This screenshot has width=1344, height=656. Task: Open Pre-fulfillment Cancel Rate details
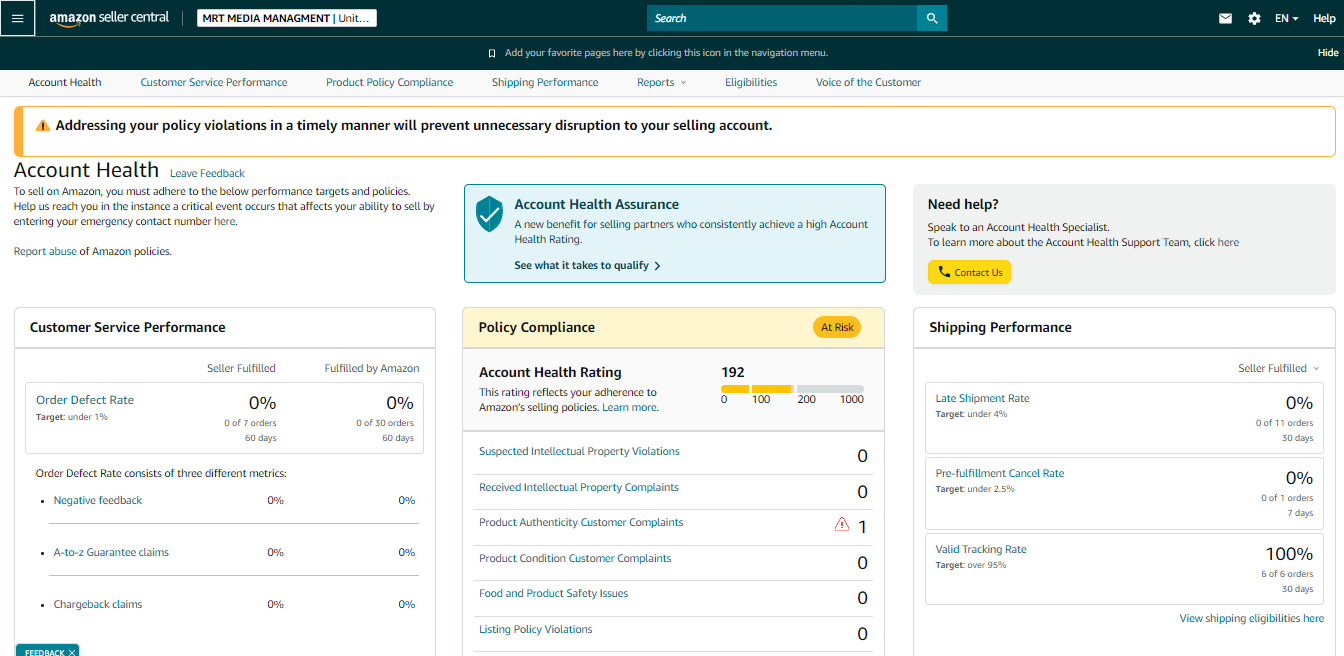[1000, 473]
